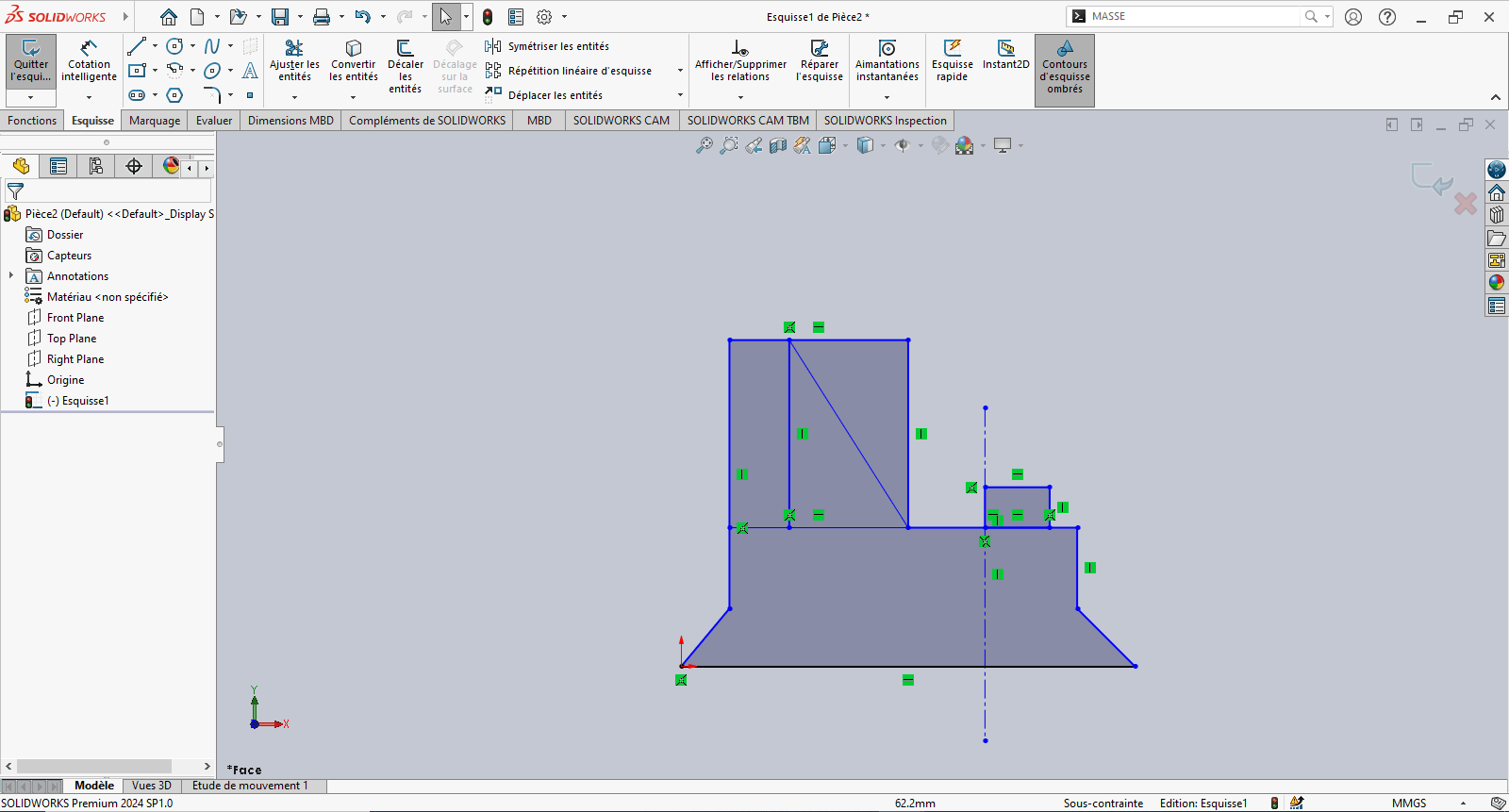Viewport: 1509px width, 812px height.
Task: Select Front Plane in the feature tree
Action: [75, 318]
